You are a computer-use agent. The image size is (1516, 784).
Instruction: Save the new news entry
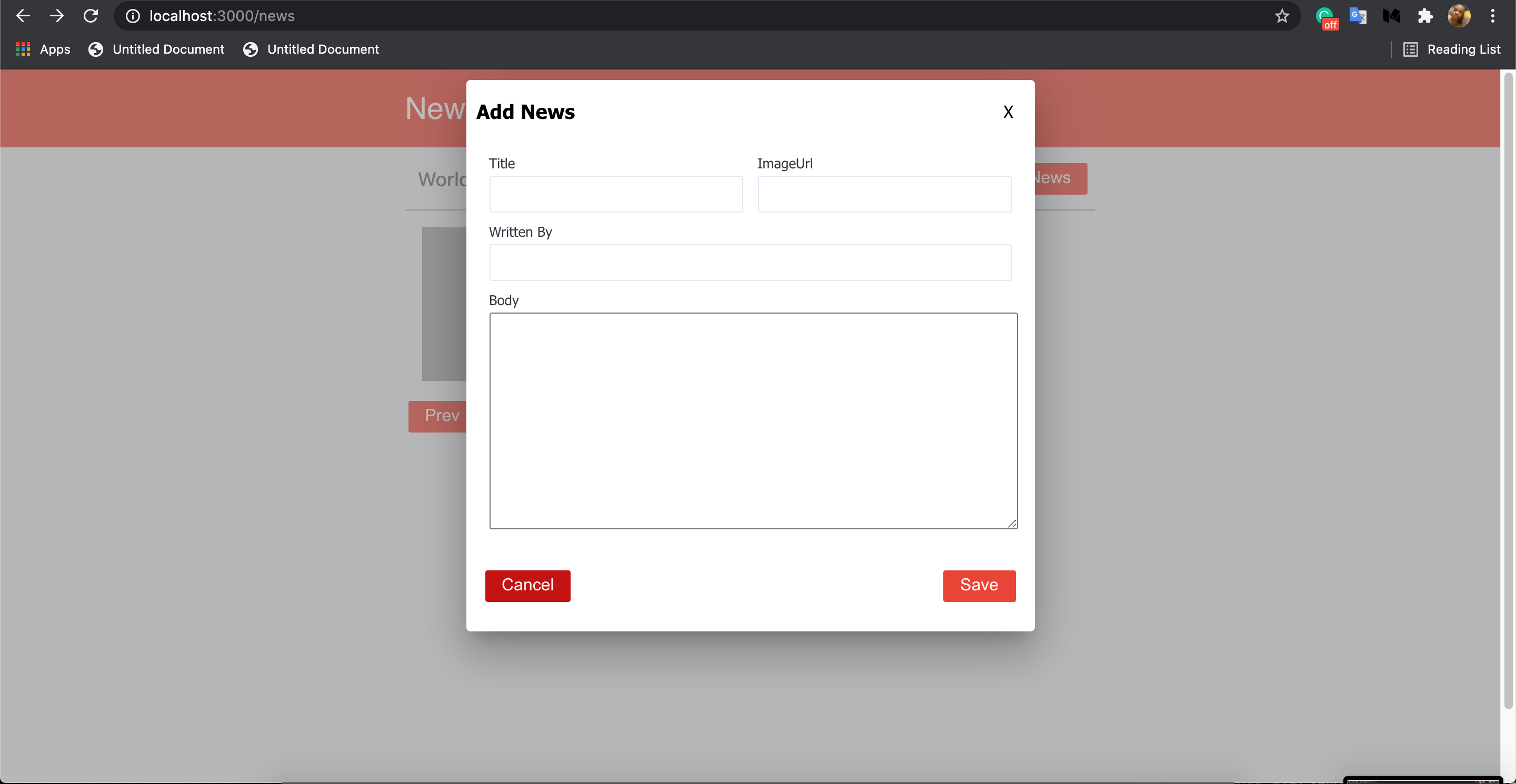979,585
